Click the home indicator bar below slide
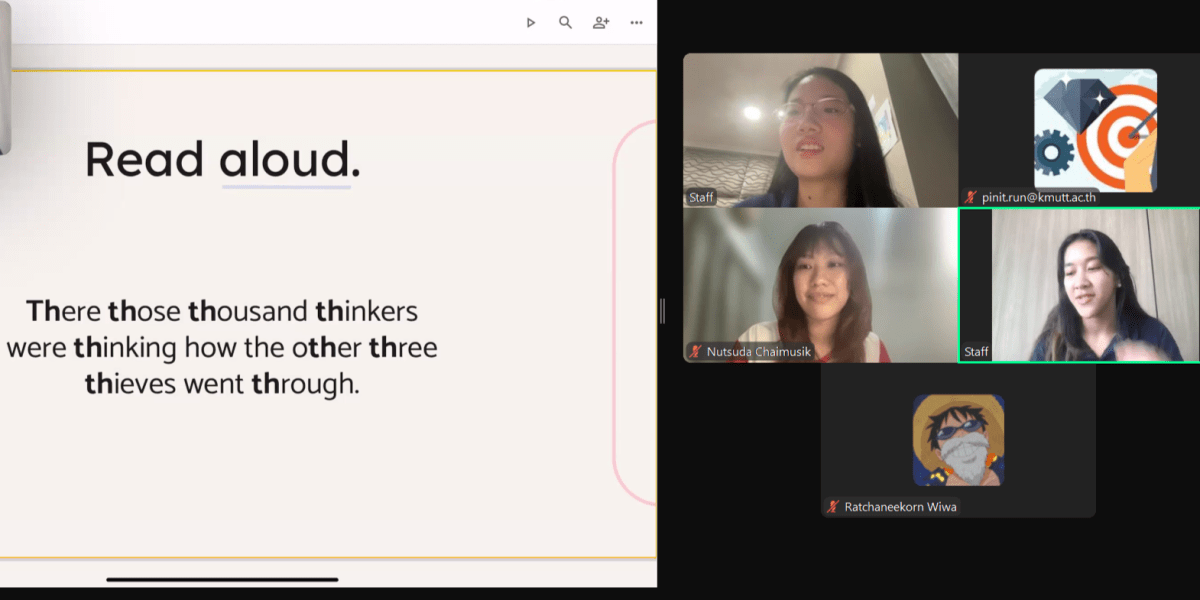 (x=222, y=579)
